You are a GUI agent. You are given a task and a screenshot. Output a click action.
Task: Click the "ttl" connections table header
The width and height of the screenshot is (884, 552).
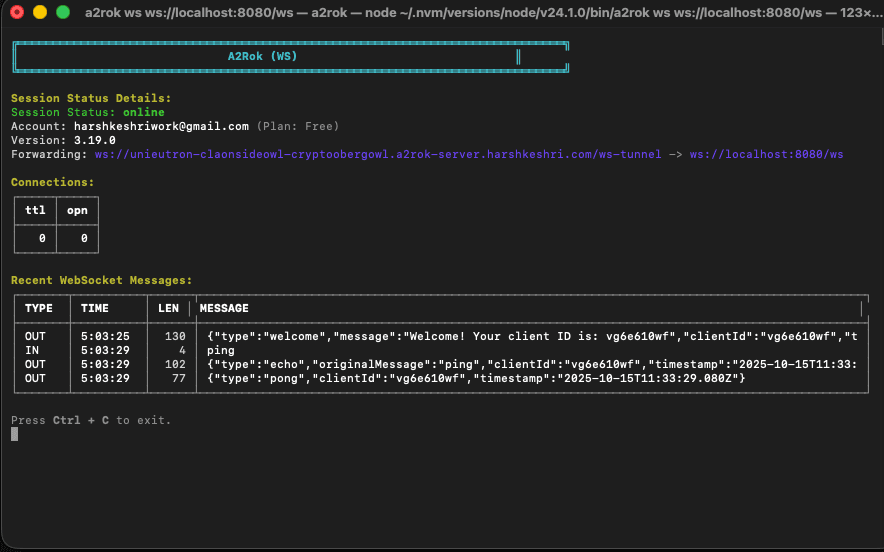pyautogui.click(x=35, y=211)
